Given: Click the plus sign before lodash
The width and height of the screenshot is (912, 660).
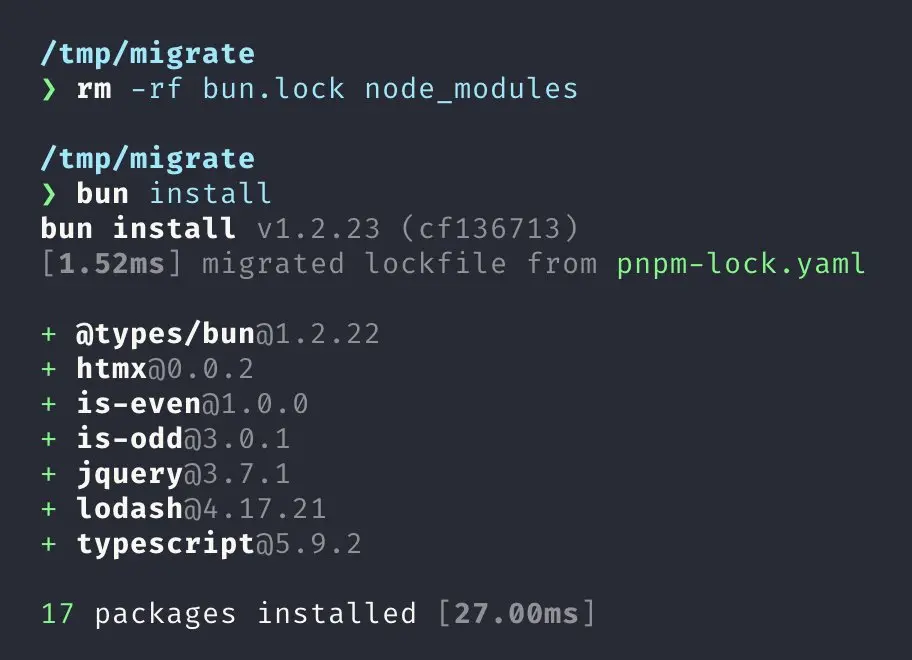Looking at the screenshot, I should tap(49, 509).
